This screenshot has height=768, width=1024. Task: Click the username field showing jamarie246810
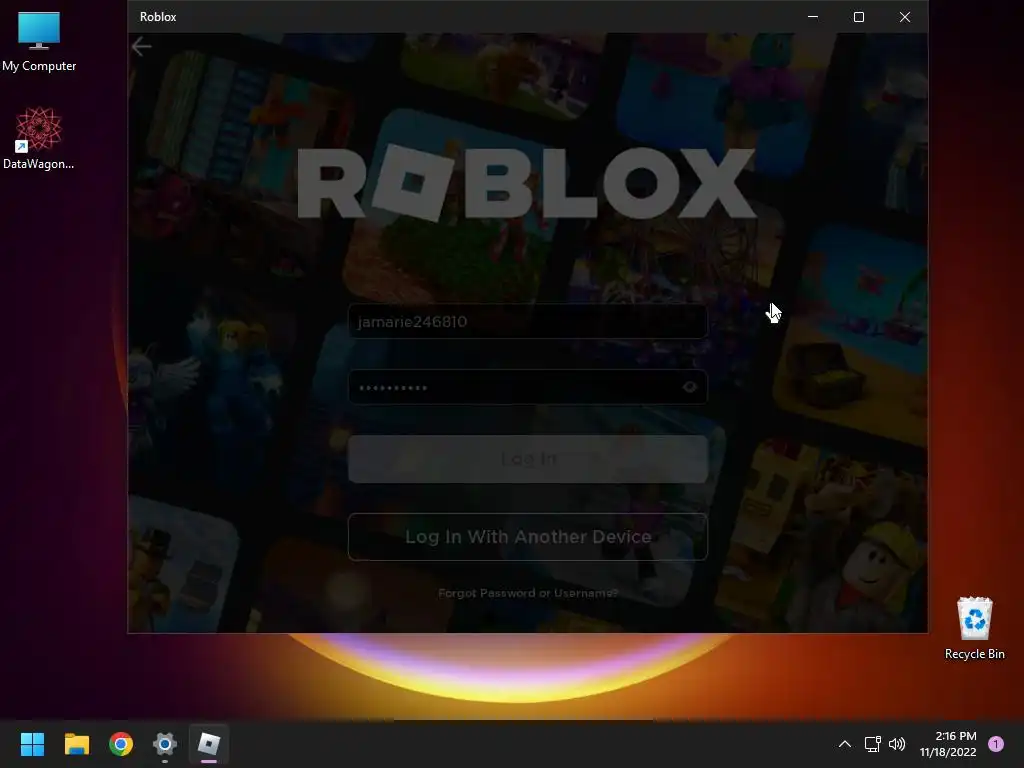(528, 321)
